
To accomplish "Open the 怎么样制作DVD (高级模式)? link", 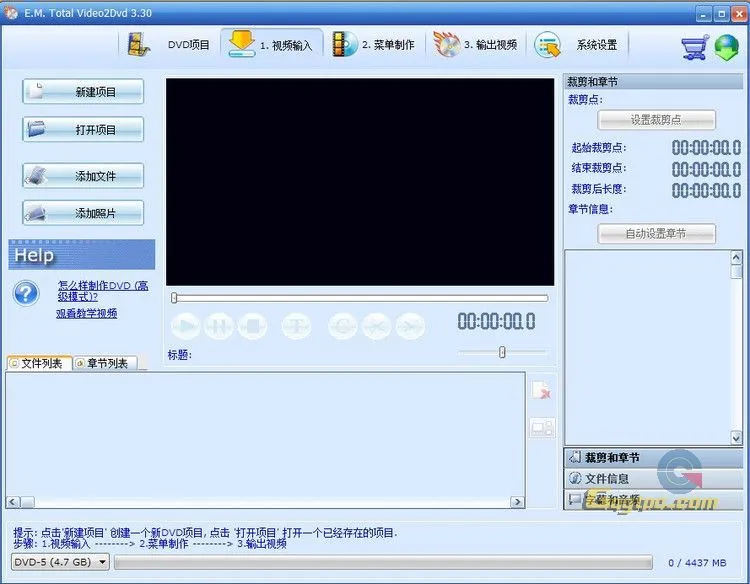I will click(x=103, y=291).
